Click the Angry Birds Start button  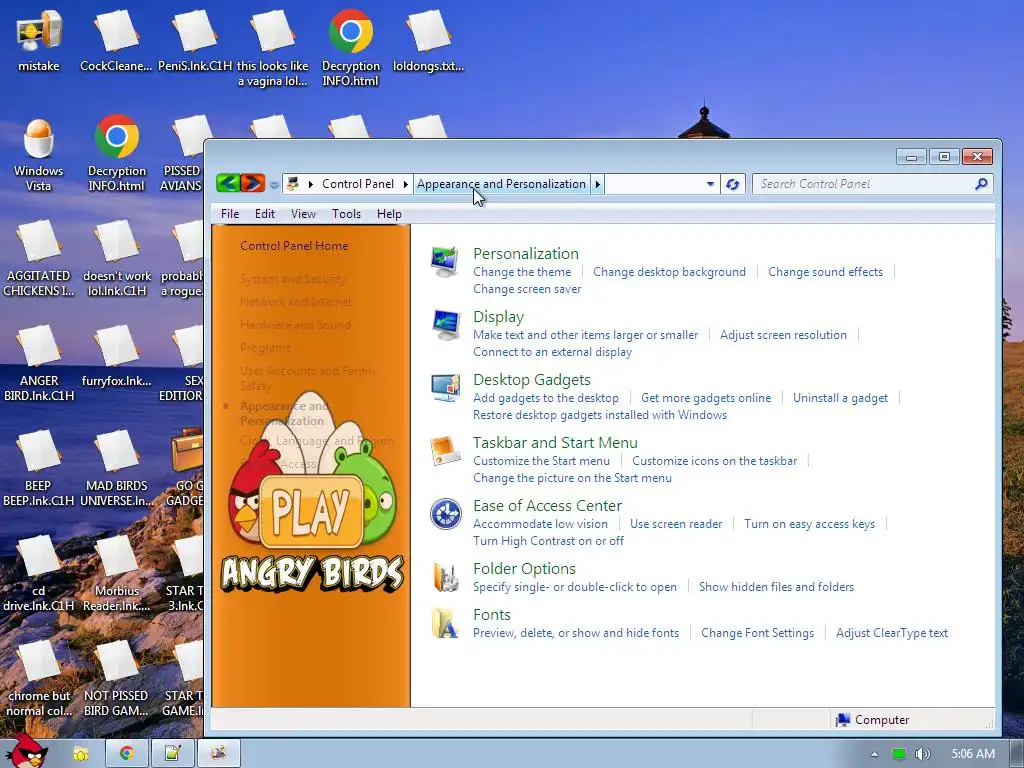coord(27,750)
